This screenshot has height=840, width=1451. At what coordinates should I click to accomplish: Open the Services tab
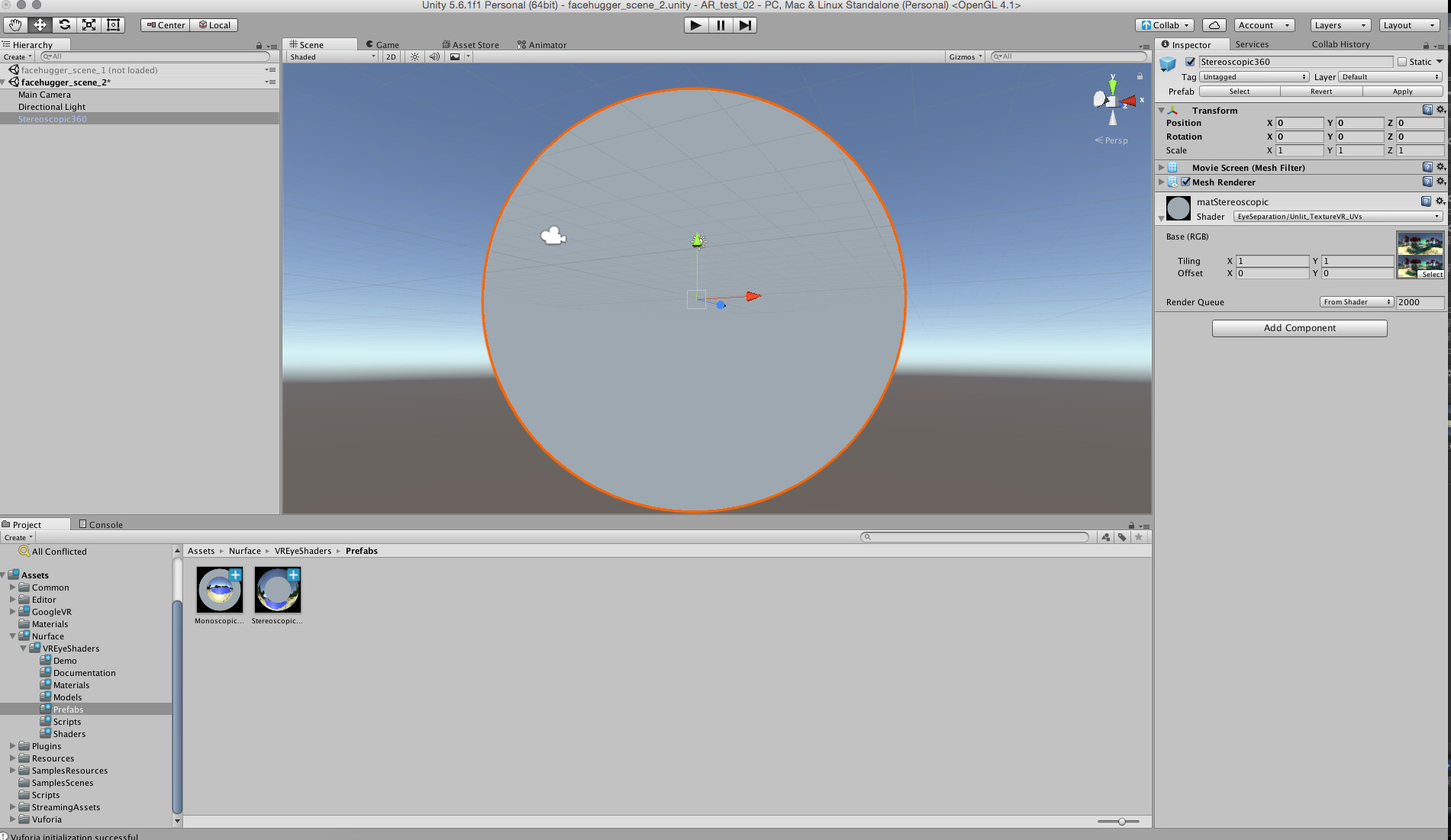(x=1252, y=44)
